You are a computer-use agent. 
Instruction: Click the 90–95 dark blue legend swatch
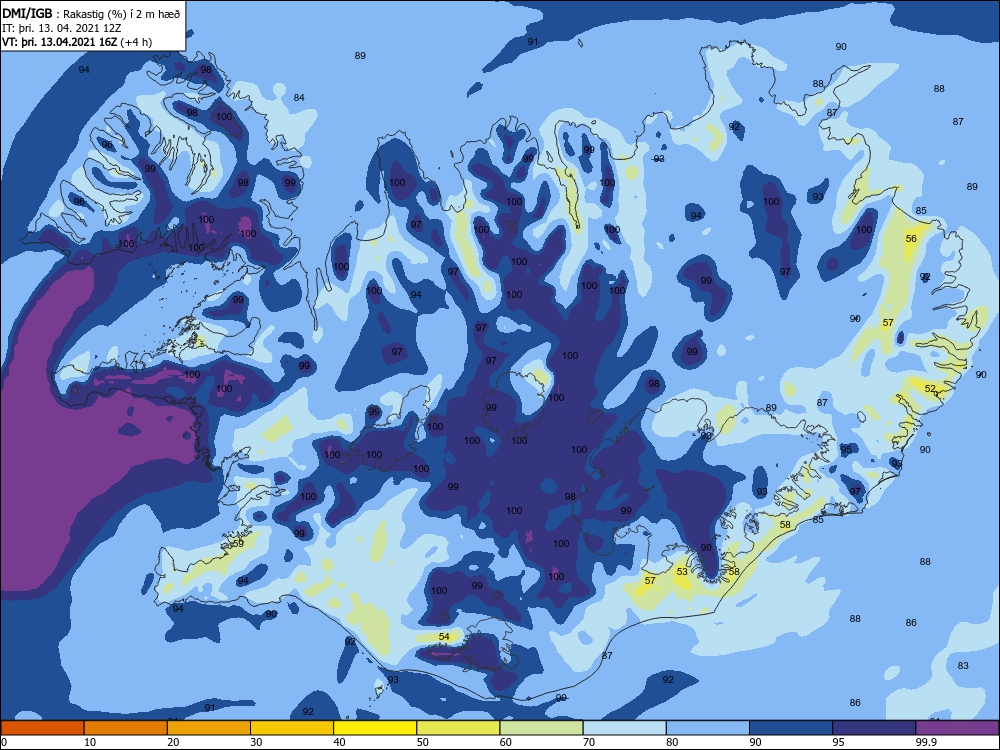791,728
